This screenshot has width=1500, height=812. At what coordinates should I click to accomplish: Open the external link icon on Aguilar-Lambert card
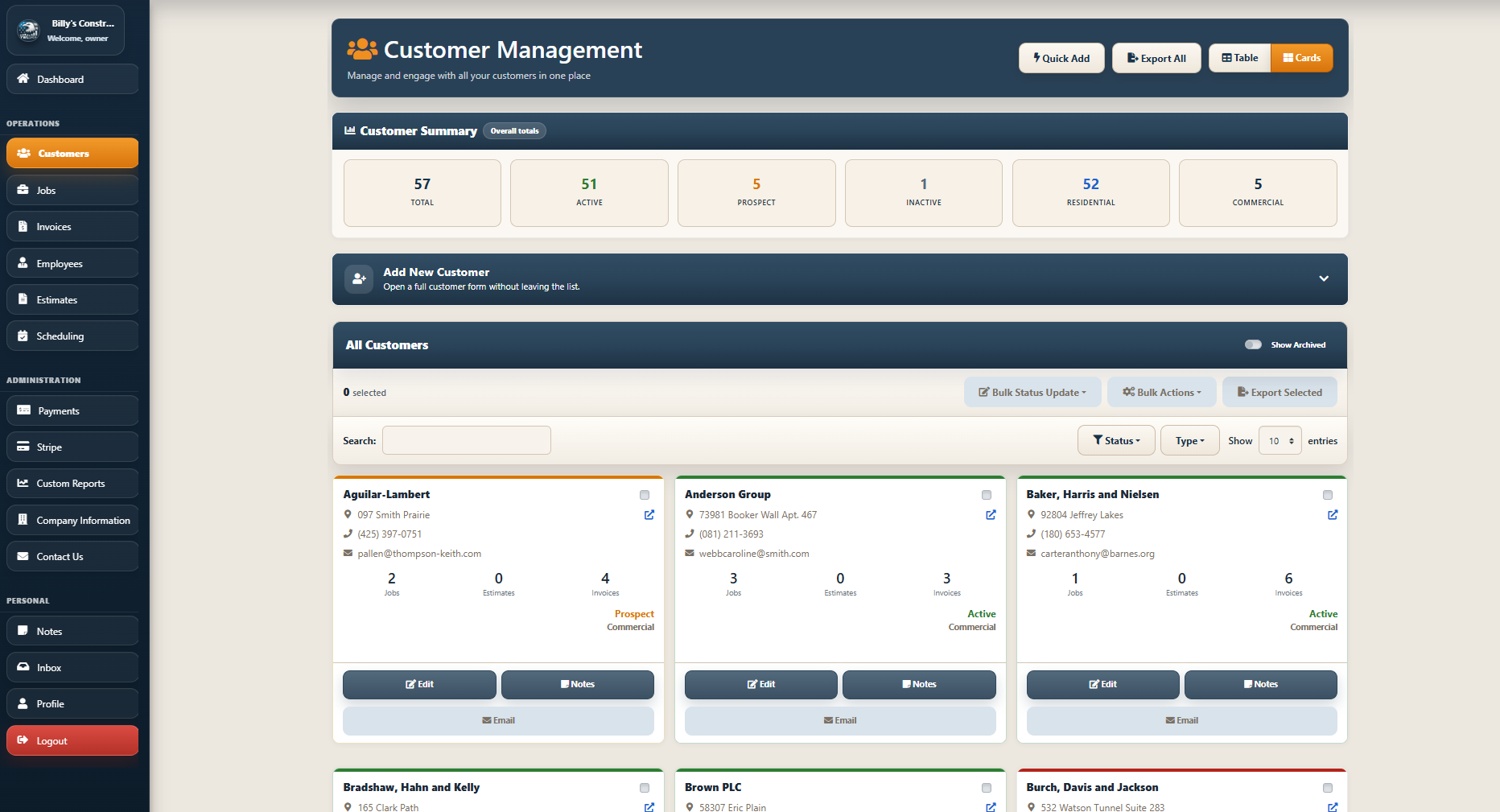pyautogui.click(x=649, y=515)
